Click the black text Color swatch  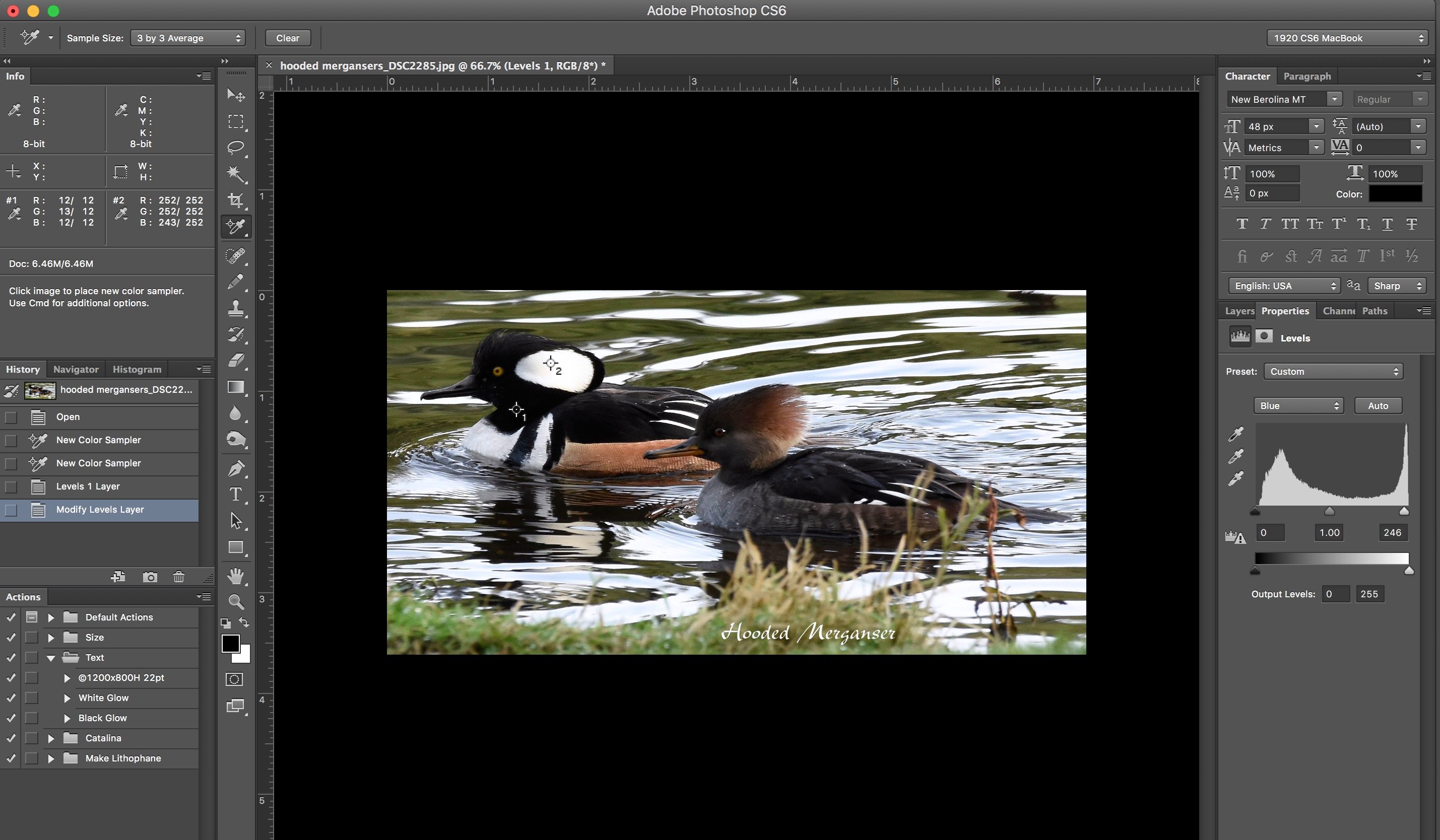click(x=1395, y=194)
